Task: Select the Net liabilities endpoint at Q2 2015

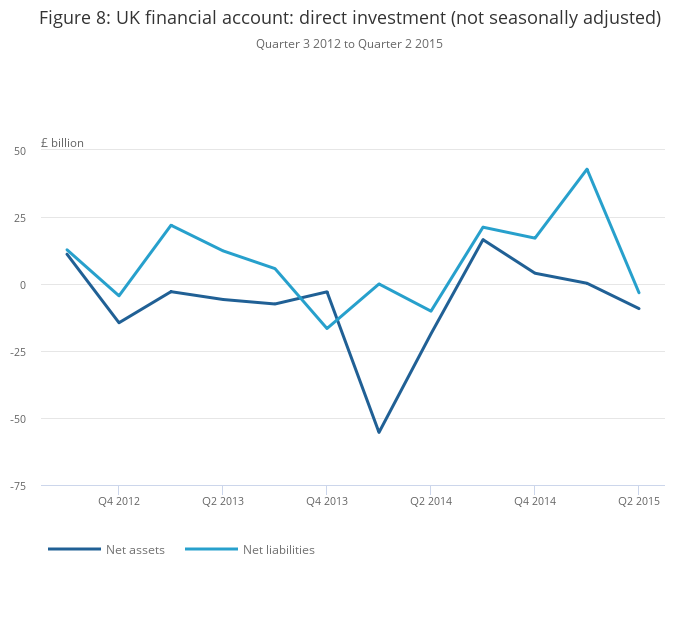Action: pos(639,293)
